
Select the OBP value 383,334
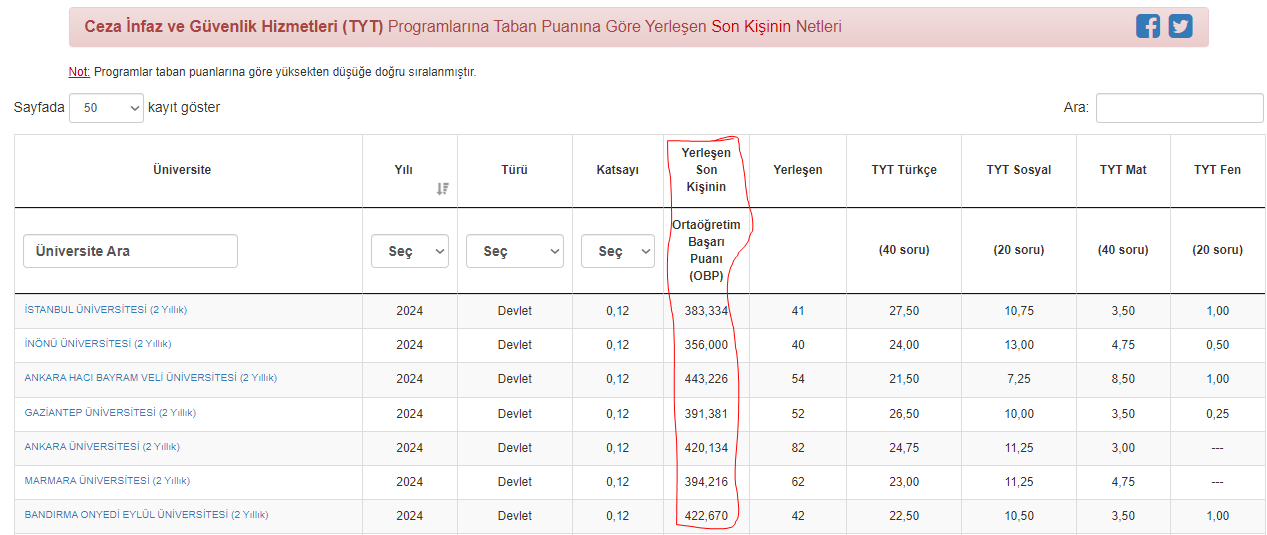pyautogui.click(x=706, y=311)
